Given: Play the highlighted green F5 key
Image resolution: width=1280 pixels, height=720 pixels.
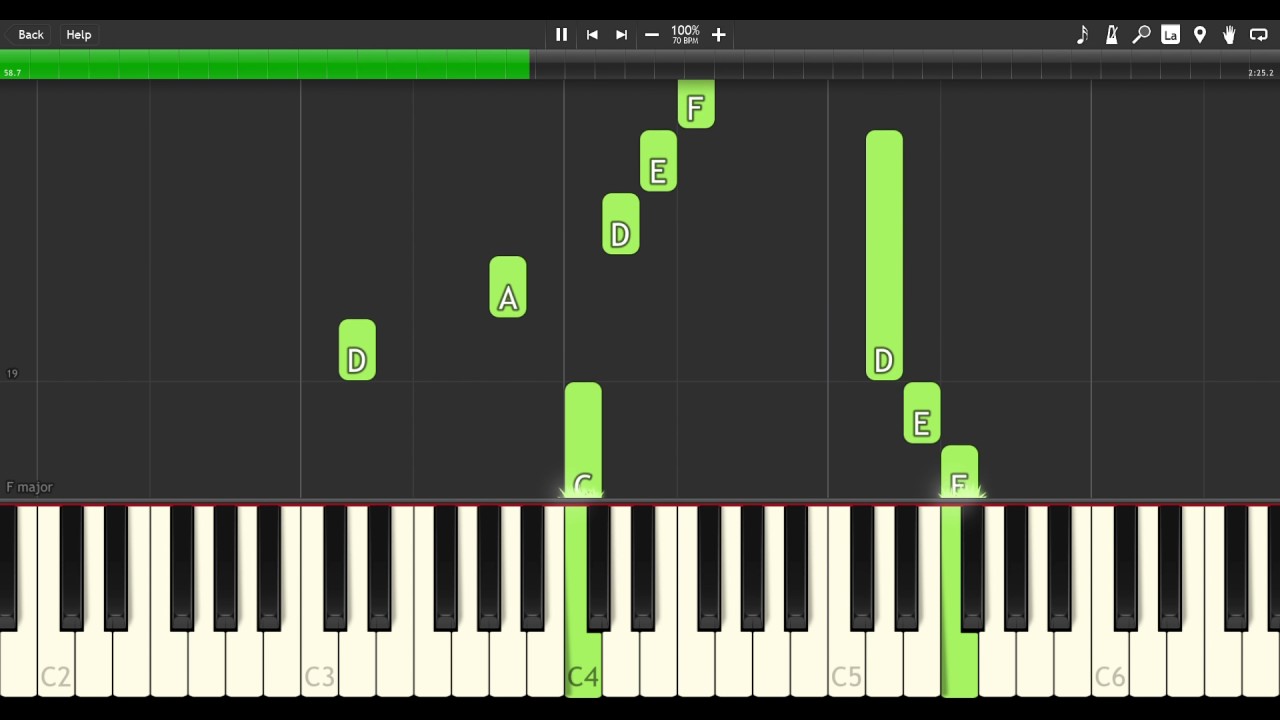Looking at the screenshot, I should [959, 665].
